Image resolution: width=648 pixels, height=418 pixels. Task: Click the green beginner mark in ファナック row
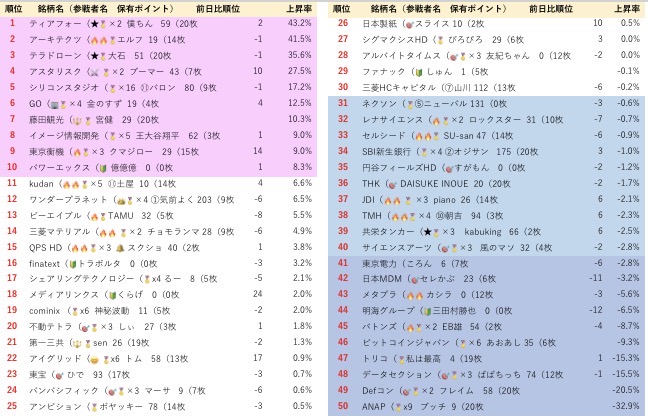click(419, 72)
